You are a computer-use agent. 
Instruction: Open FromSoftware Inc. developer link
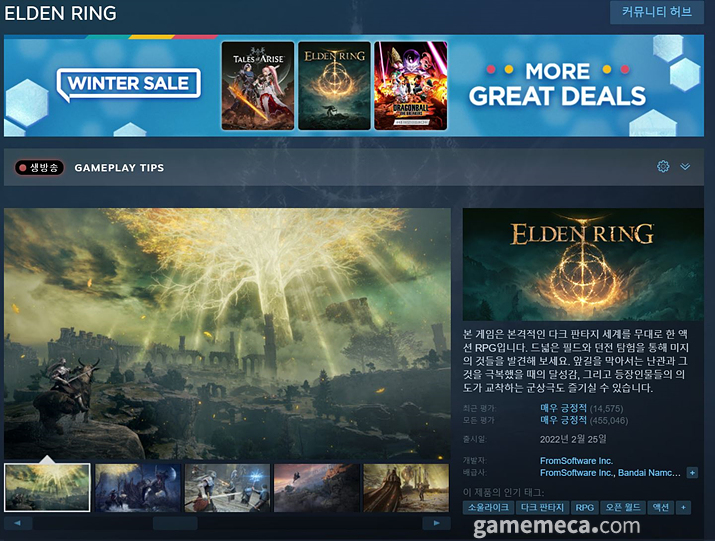click(576, 461)
